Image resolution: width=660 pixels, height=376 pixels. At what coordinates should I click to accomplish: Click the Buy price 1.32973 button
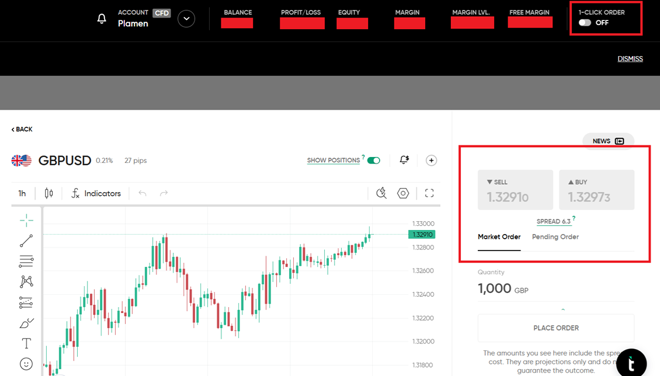coord(596,190)
